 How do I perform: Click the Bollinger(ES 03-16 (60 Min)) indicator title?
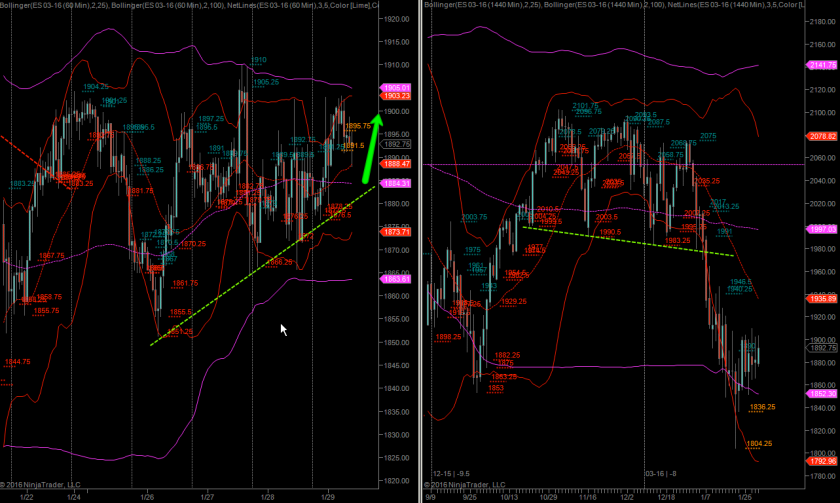(x=54, y=5)
